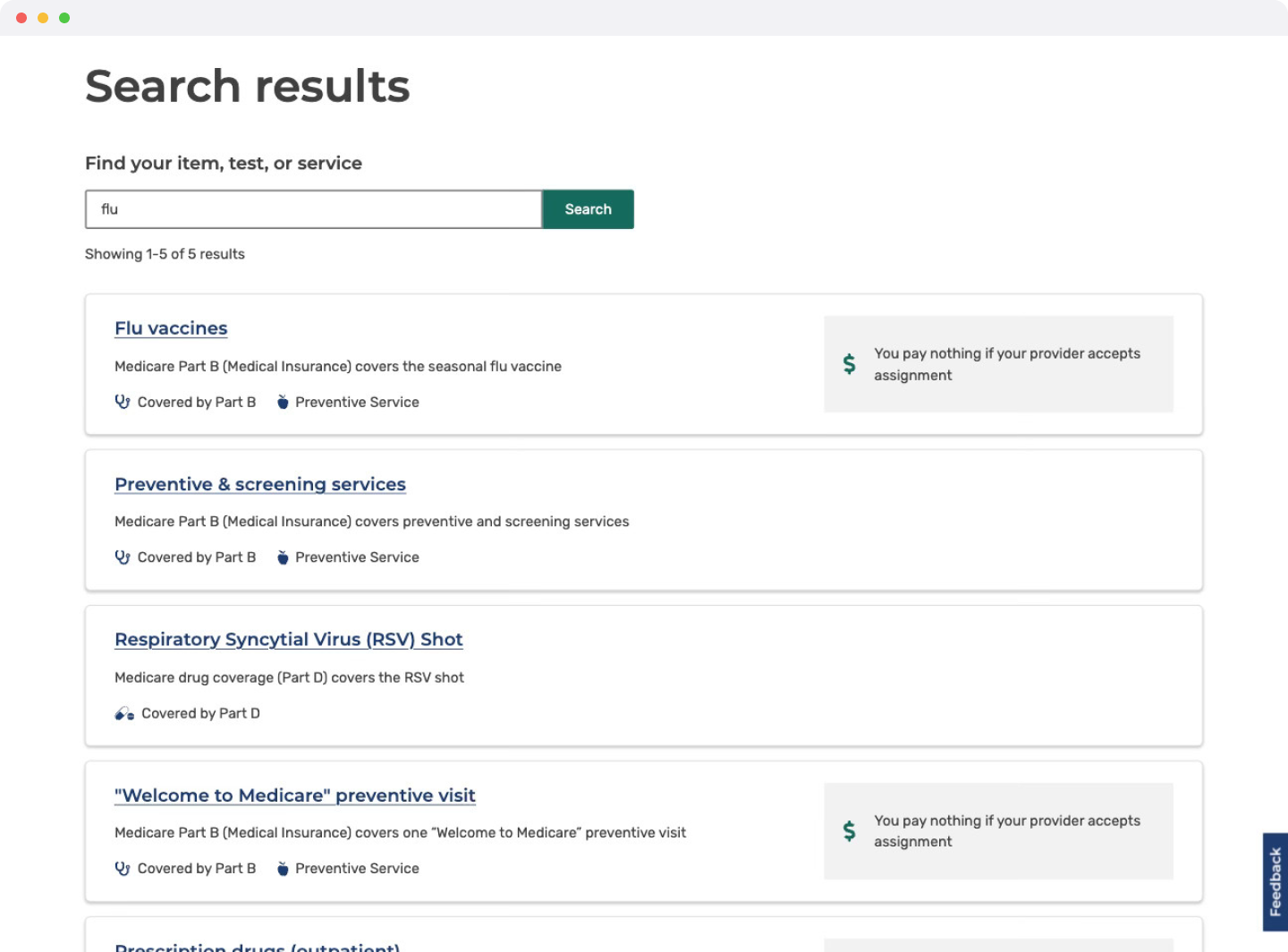The image size is (1288, 952).
Task: Click apple icon in Flu vaccines card
Action: point(283,402)
